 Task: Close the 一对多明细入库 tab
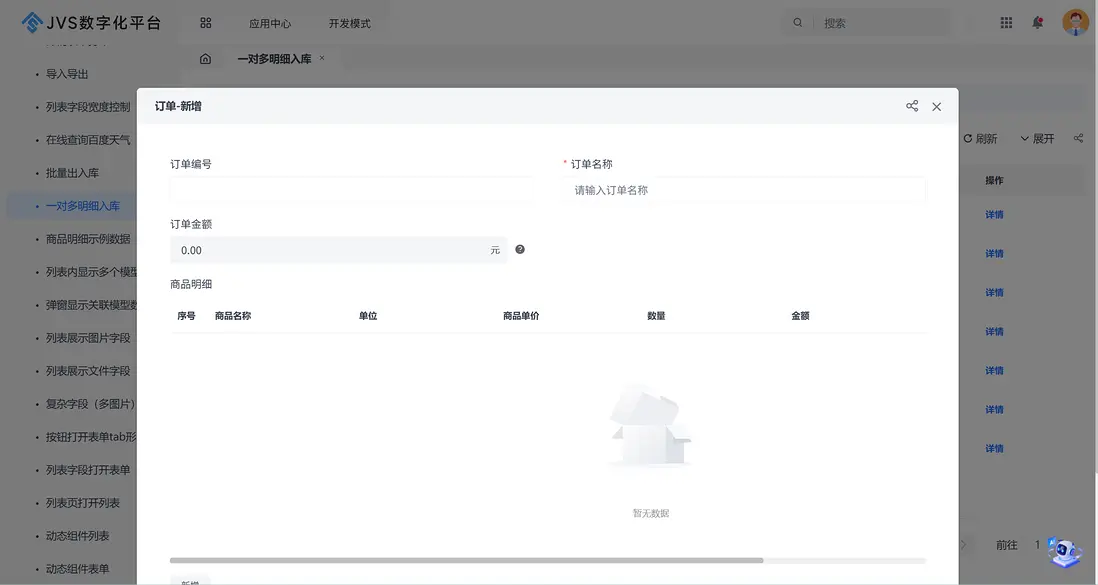322,58
